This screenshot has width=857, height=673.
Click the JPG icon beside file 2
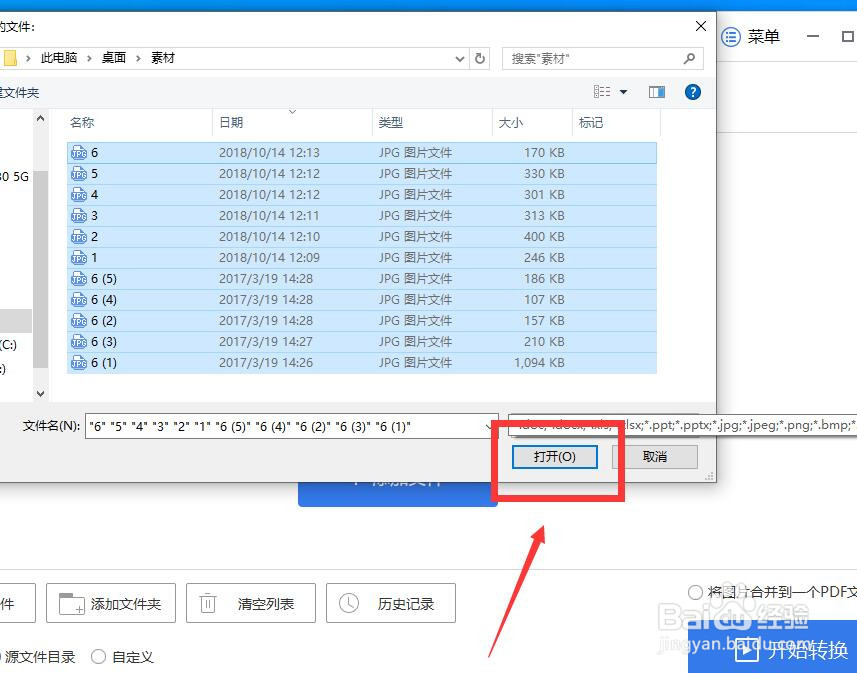79,236
